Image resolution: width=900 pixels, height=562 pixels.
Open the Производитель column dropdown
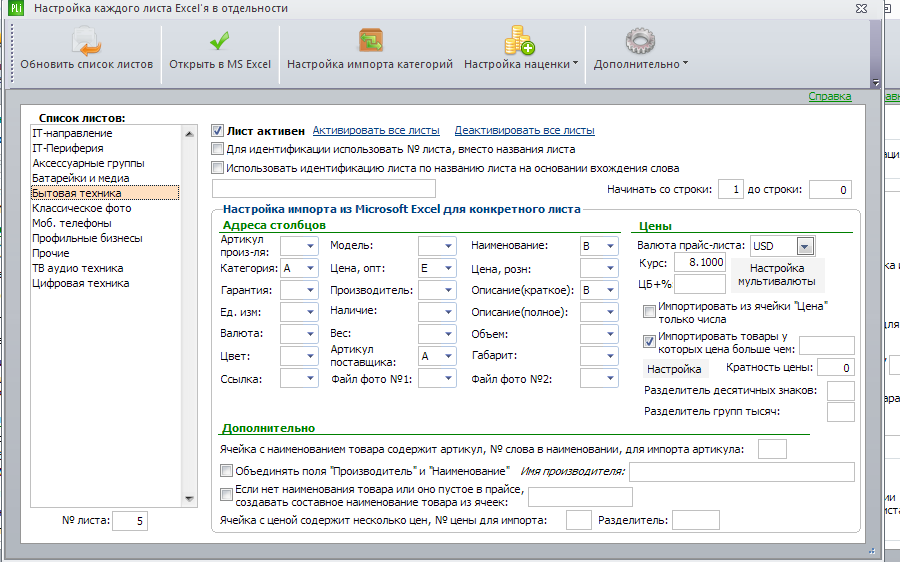coord(448,290)
